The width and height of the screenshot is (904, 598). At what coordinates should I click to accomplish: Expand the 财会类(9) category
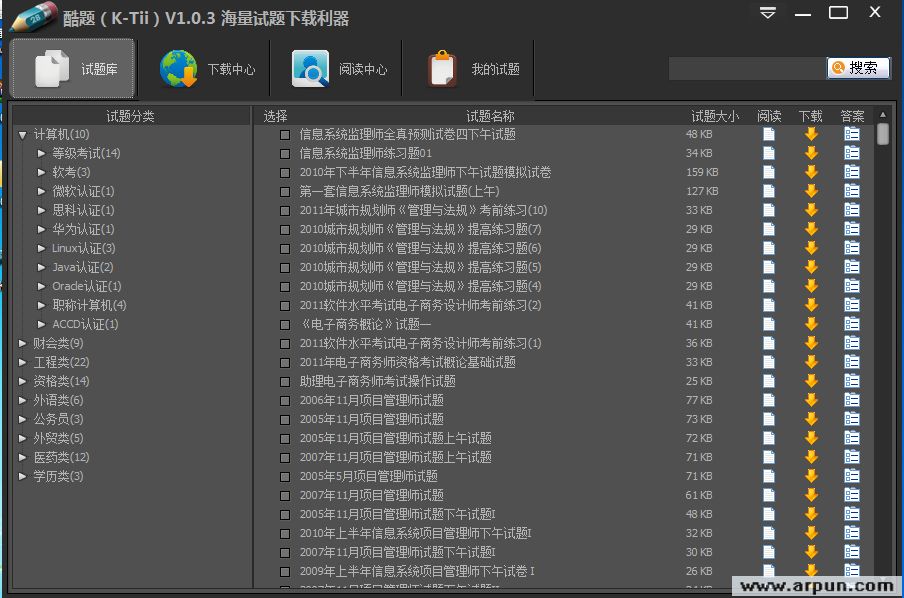coord(22,343)
